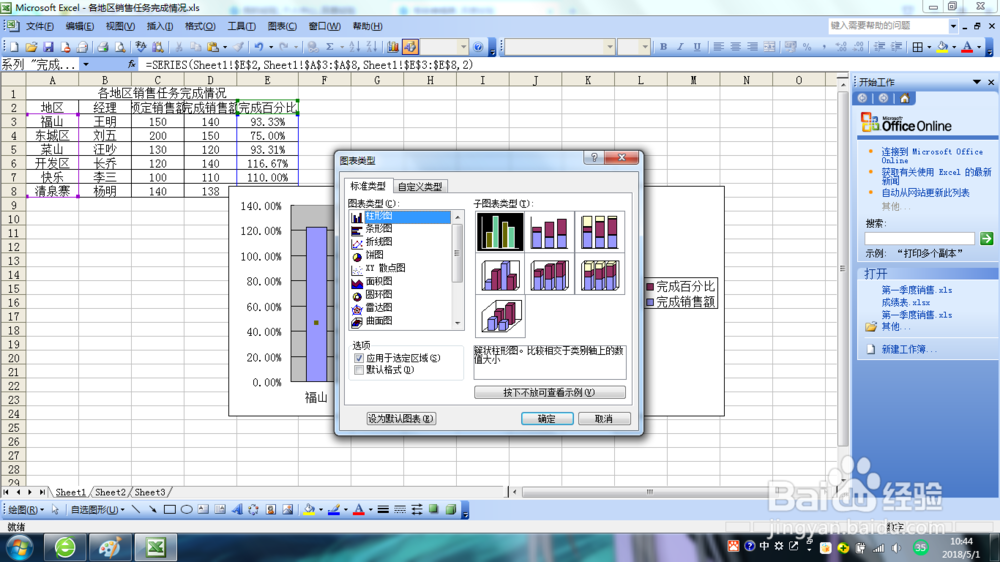Click the Print toolbar icon
Screen dimensions: 1000x562
pyautogui.click(x=102, y=47)
